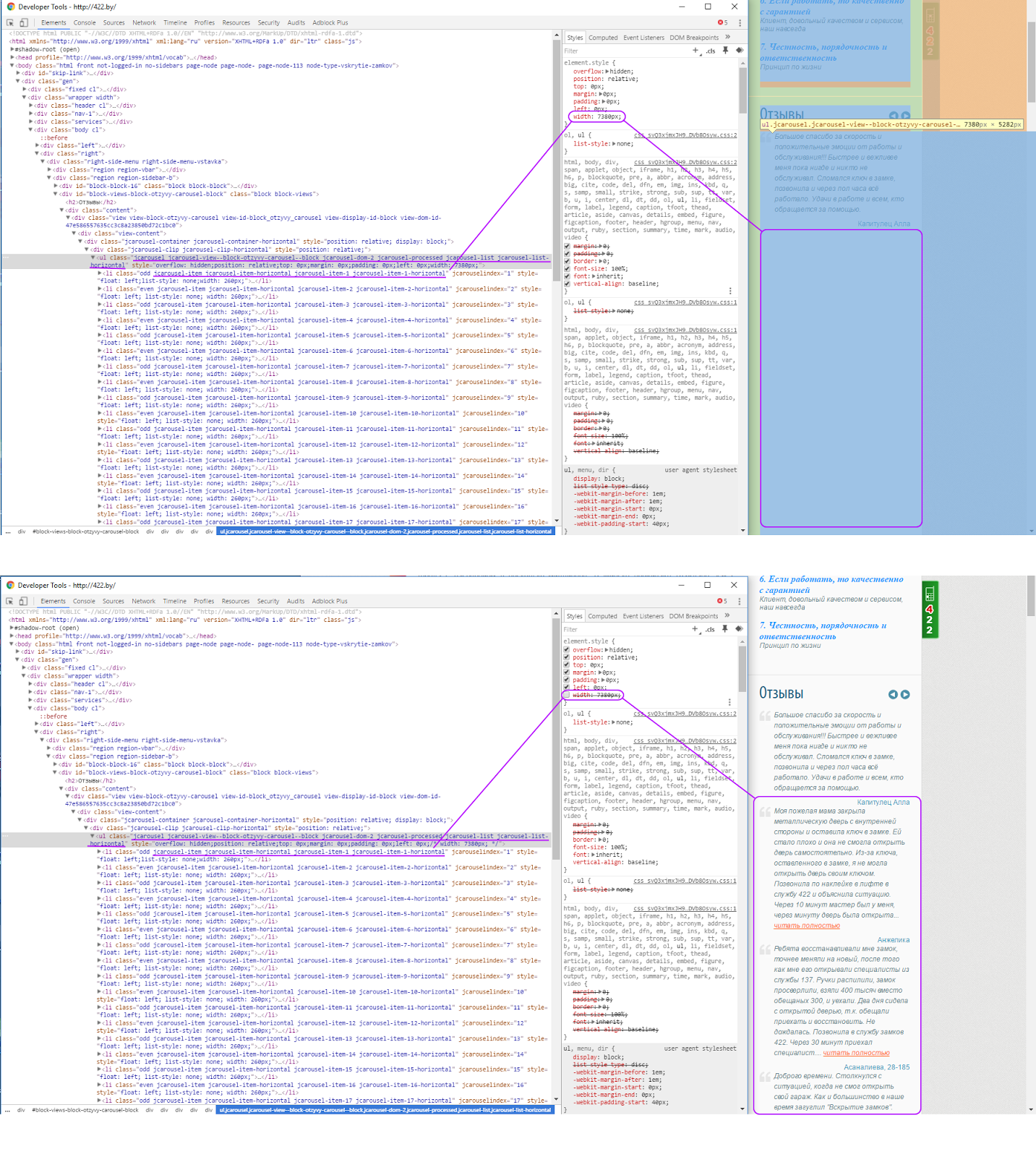This screenshot has height=1157, width=1036.
Task: Activate the inspect element picker in lower DevTools
Action: click(9, 601)
